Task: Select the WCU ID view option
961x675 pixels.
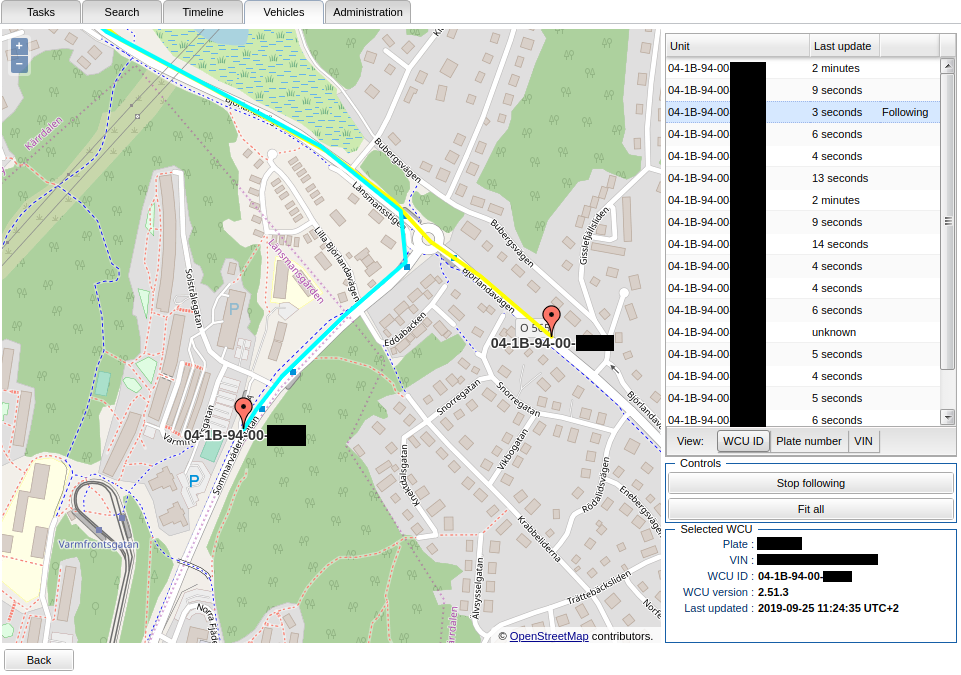Action: 743,441
